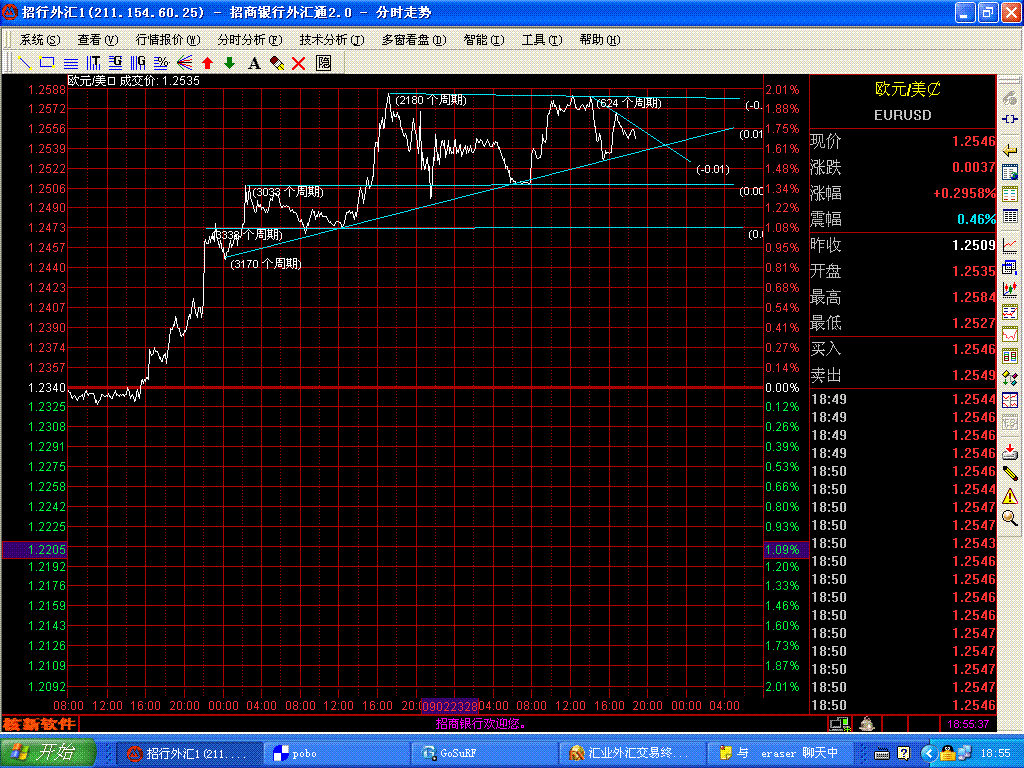Click the 欧元/美元 成交价 chart title
1024x768 pixels.
(134, 81)
